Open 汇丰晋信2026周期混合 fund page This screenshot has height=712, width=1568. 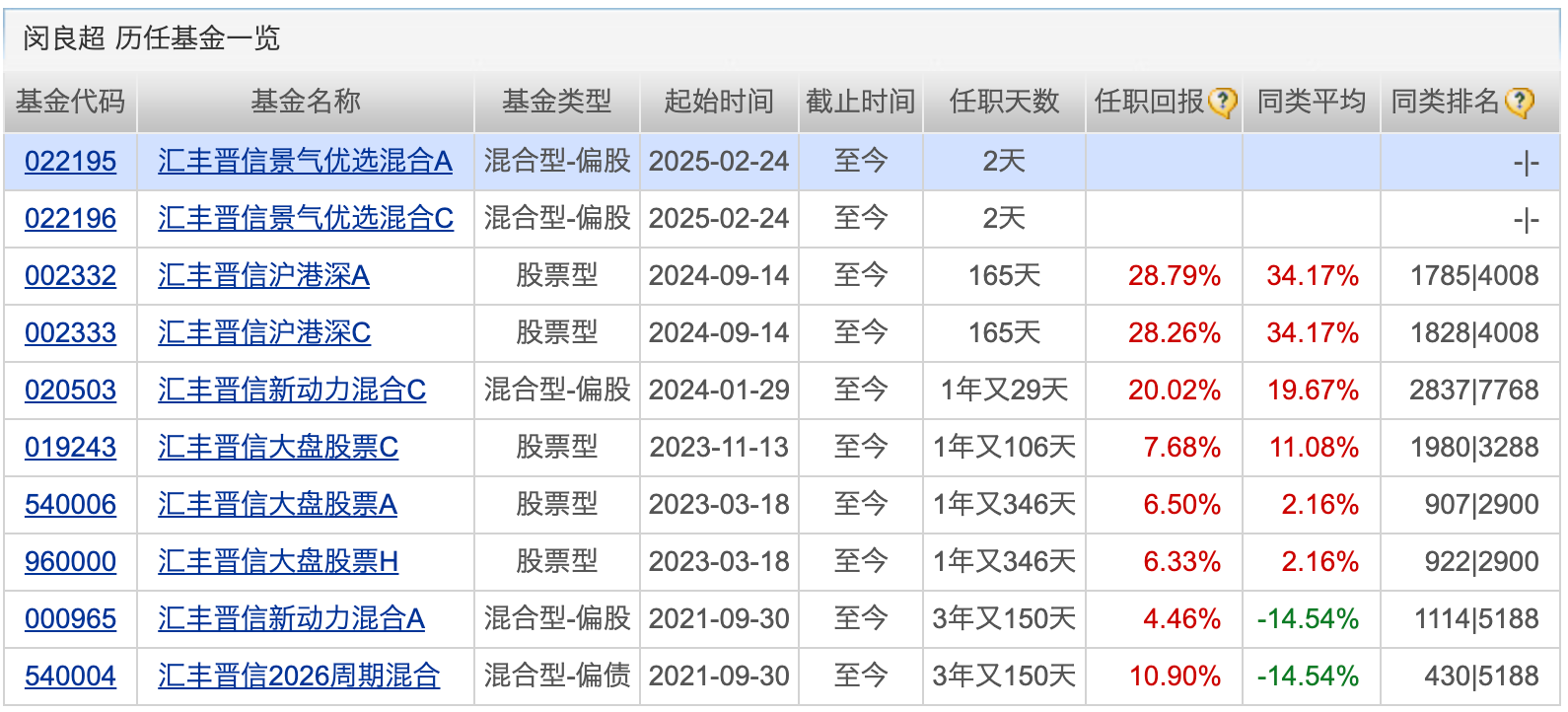pyautogui.click(x=299, y=676)
